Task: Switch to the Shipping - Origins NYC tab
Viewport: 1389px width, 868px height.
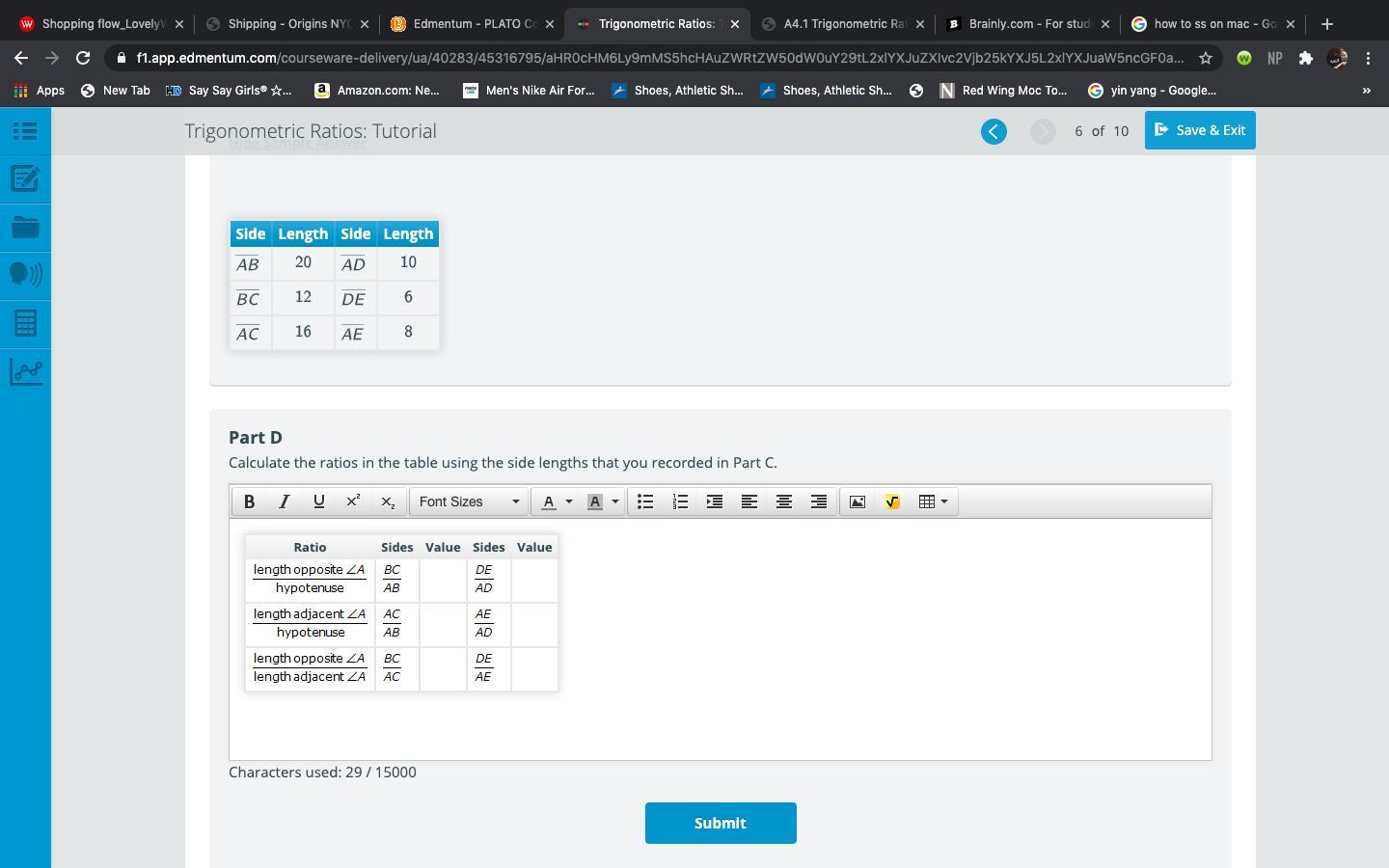Action: click(x=286, y=24)
